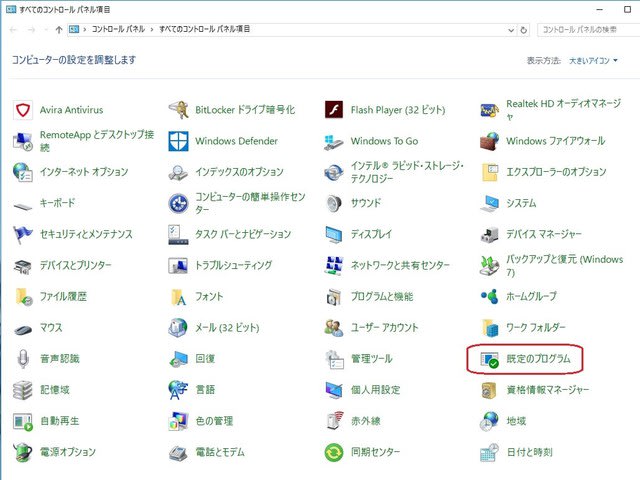
Task: Open the サウンド speaker icon
Action: [334, 203]
